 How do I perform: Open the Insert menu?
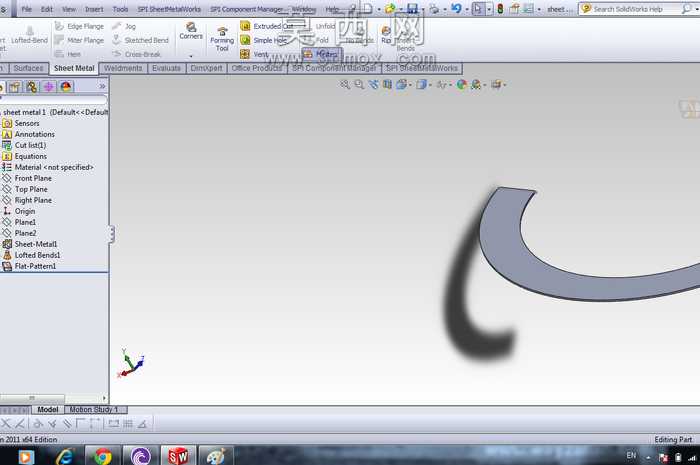94,9
